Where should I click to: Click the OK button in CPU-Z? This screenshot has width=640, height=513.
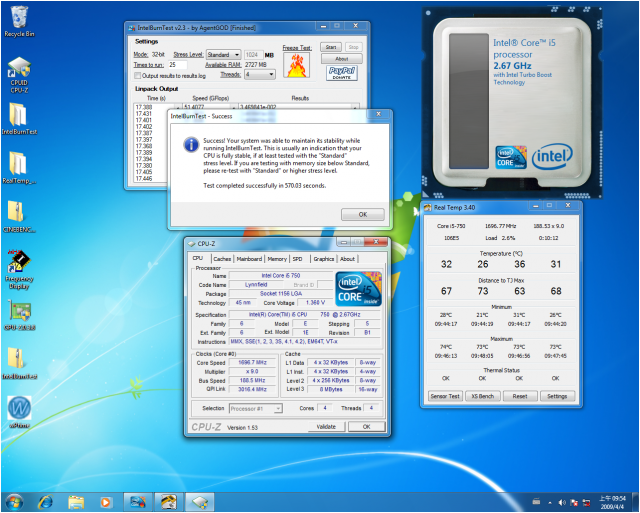tap(367, 427)
